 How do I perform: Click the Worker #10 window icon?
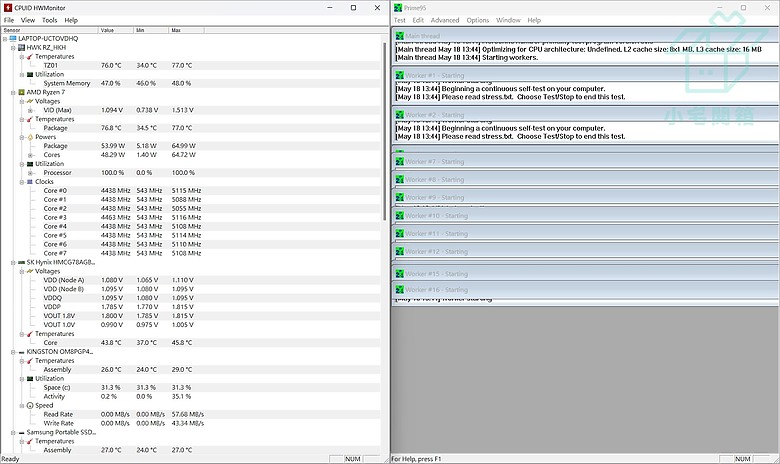(399, 216)
